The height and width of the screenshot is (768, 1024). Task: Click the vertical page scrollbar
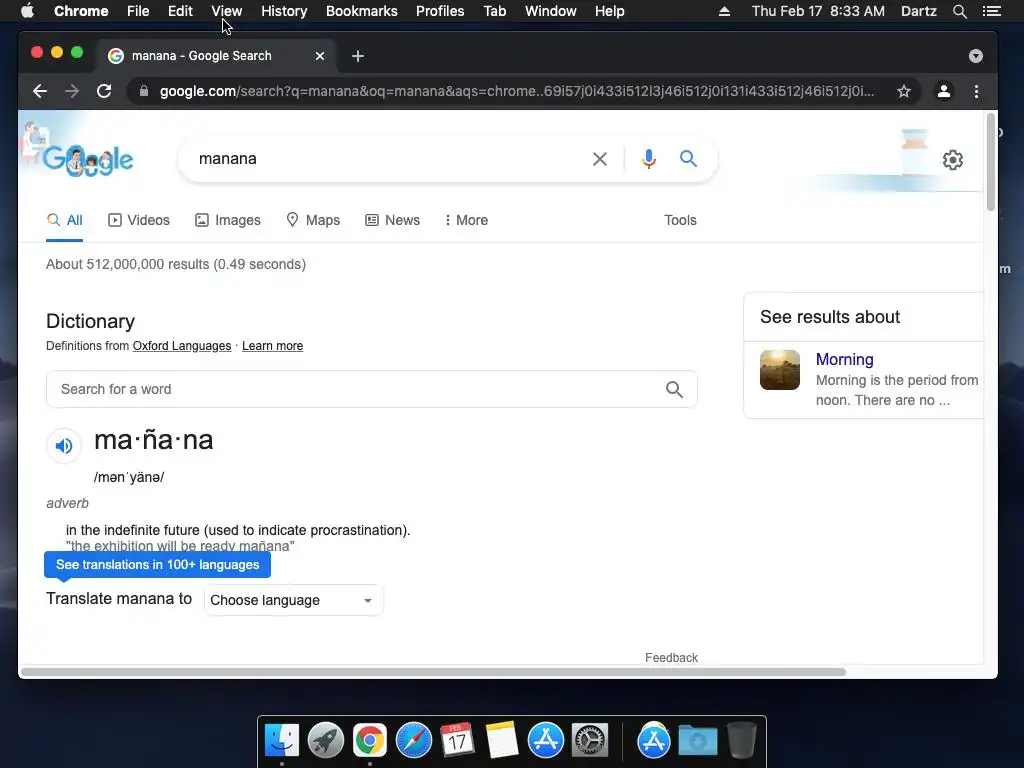[x=991, y=162]
